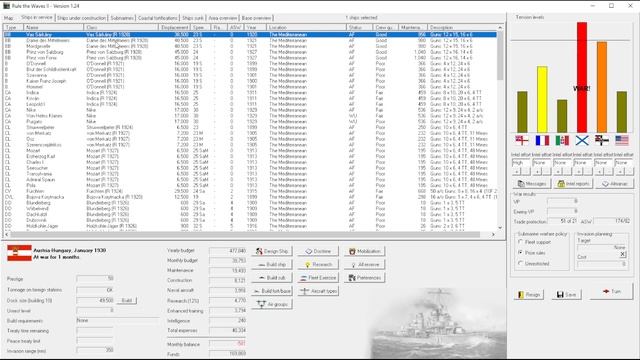Select ship Prinz von Salzburg in list
Image resolution: width=640 pixels, height=360 pixels.
click(250, 52)
